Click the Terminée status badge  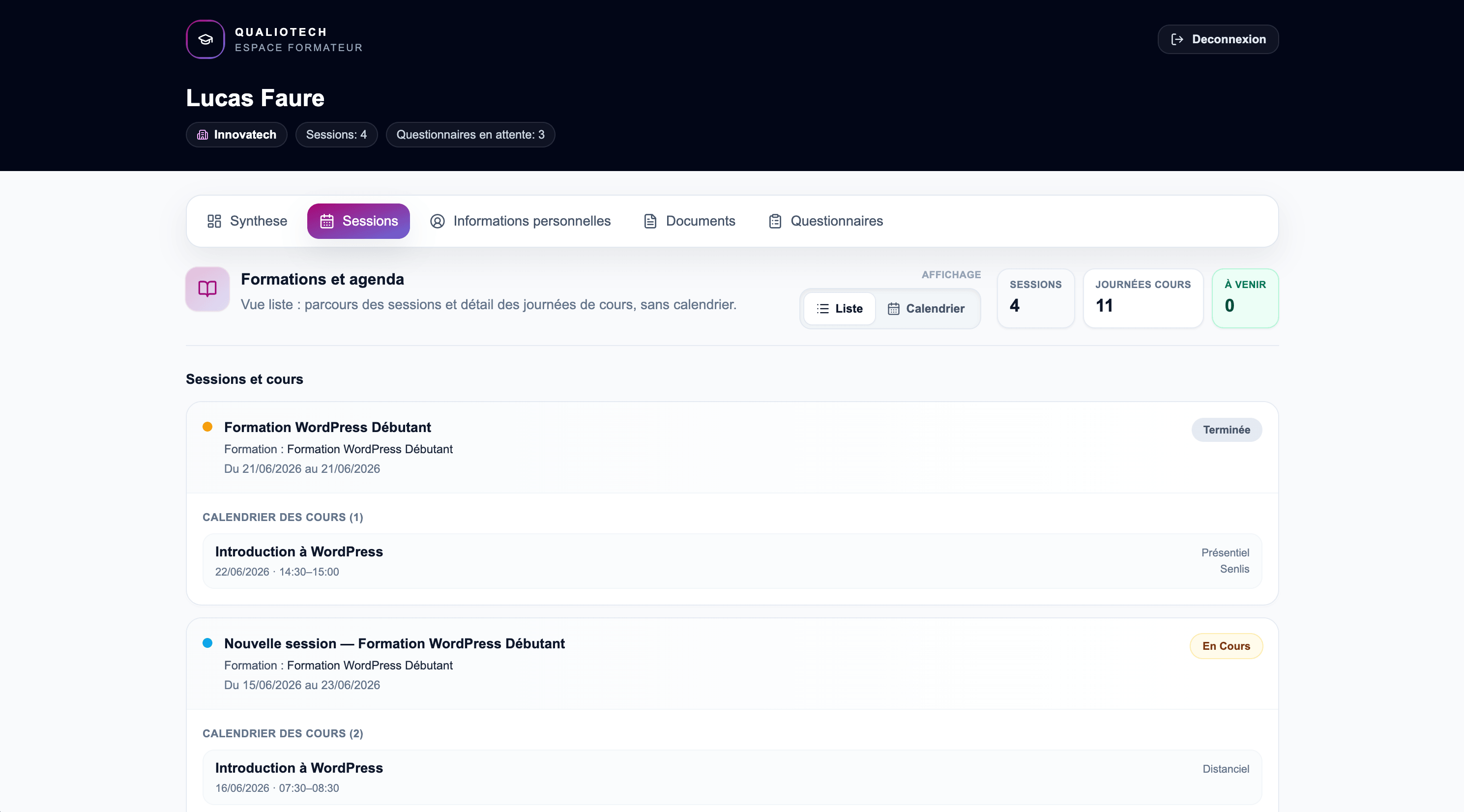tap(1227, 430)
